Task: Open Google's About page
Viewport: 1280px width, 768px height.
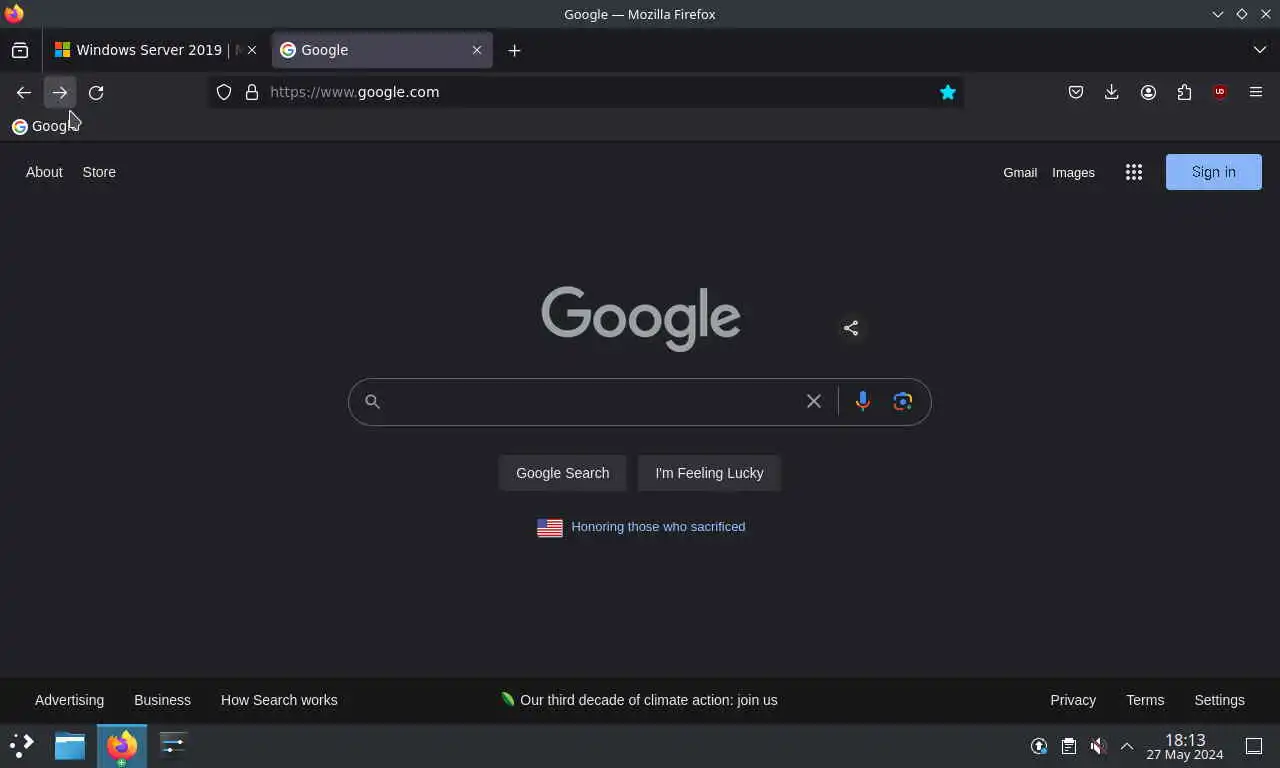Action: [44, 172]
